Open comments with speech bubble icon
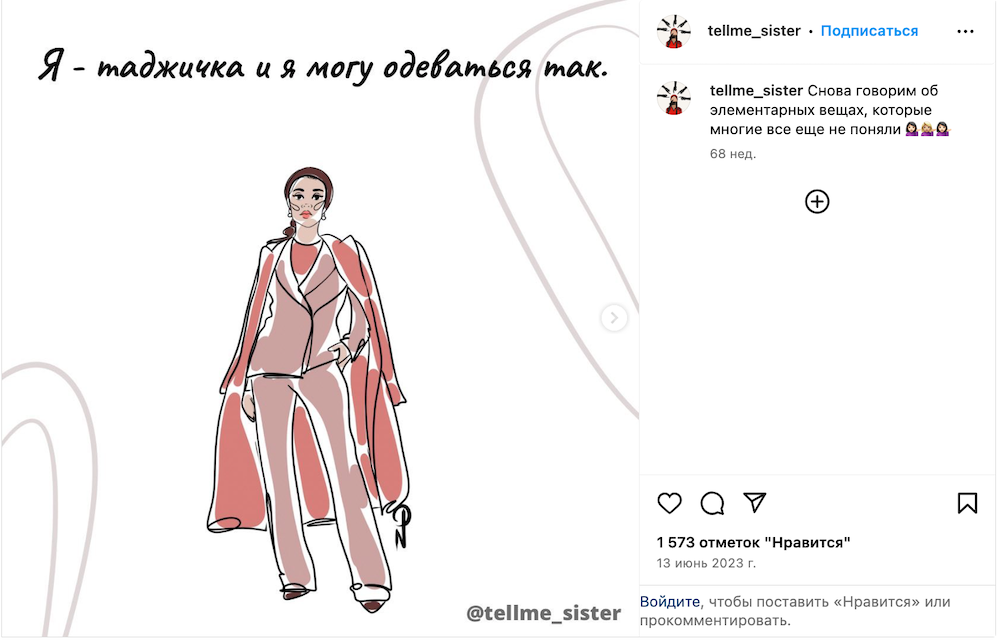Screen dimensions: 1000x642 712,503
